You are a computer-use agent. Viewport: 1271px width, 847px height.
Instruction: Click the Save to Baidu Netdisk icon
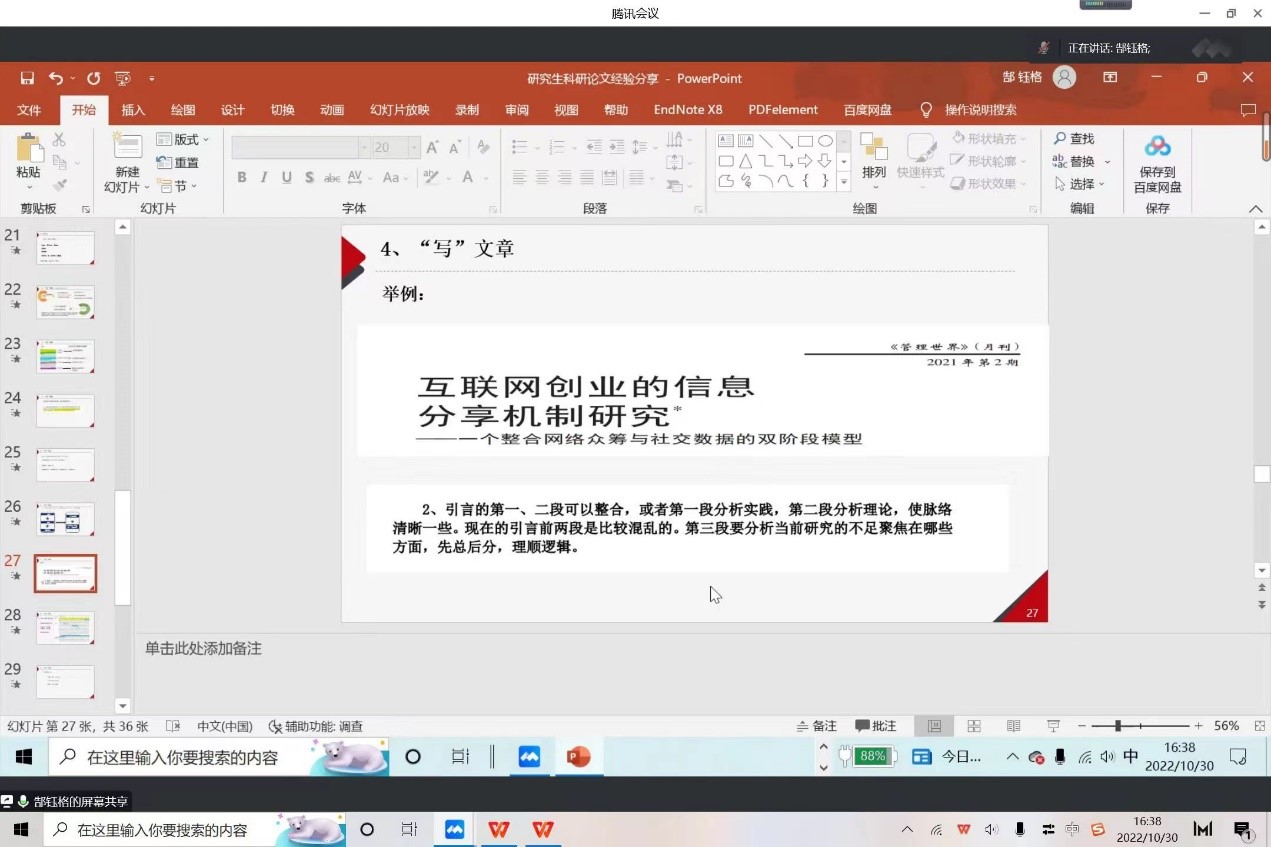click(1157, 148)
